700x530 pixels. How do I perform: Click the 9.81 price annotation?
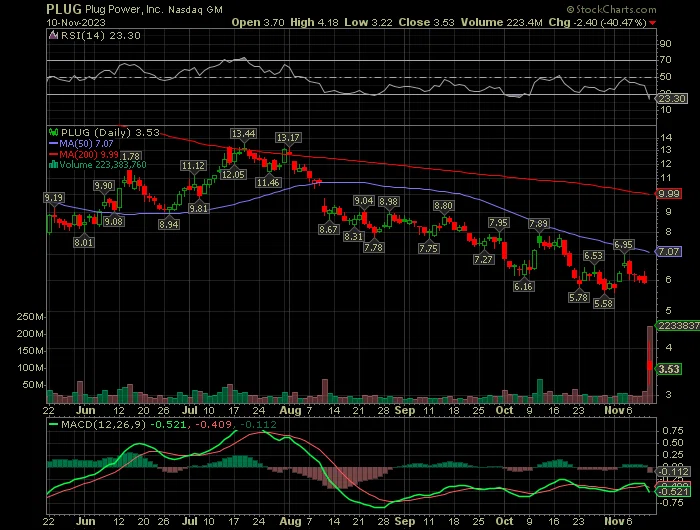coord(198,209)
